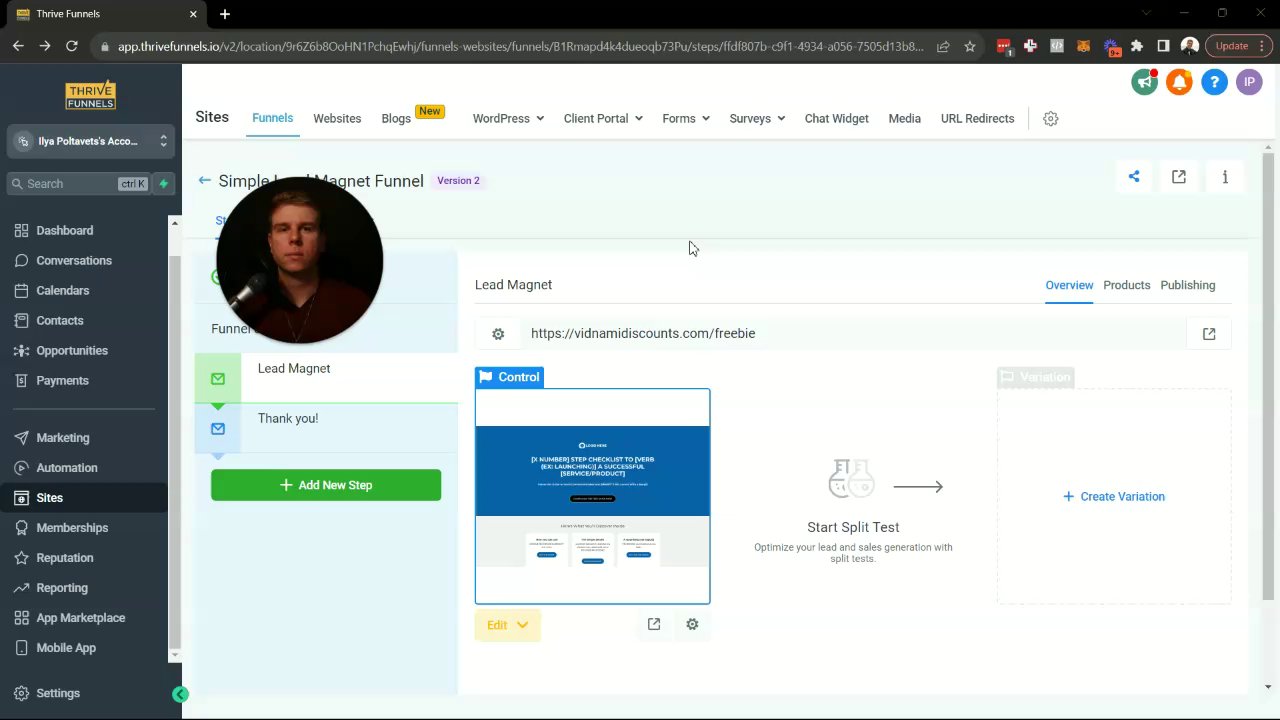Switch to the Publishing tab
This screenshot has width=1280, height=720.
click(x=1188, y=285)
